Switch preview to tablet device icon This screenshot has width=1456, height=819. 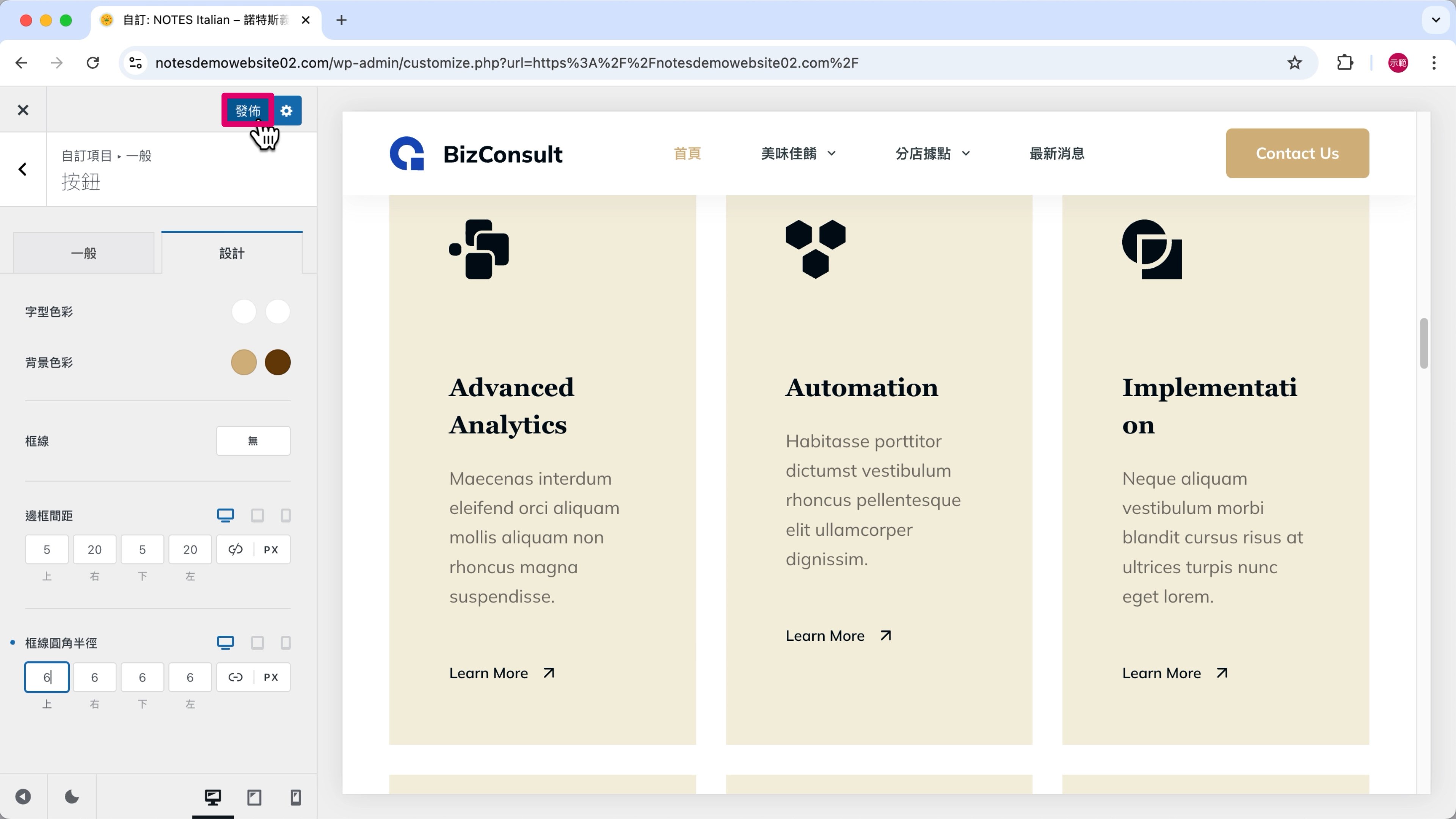[x=254, y=797]
